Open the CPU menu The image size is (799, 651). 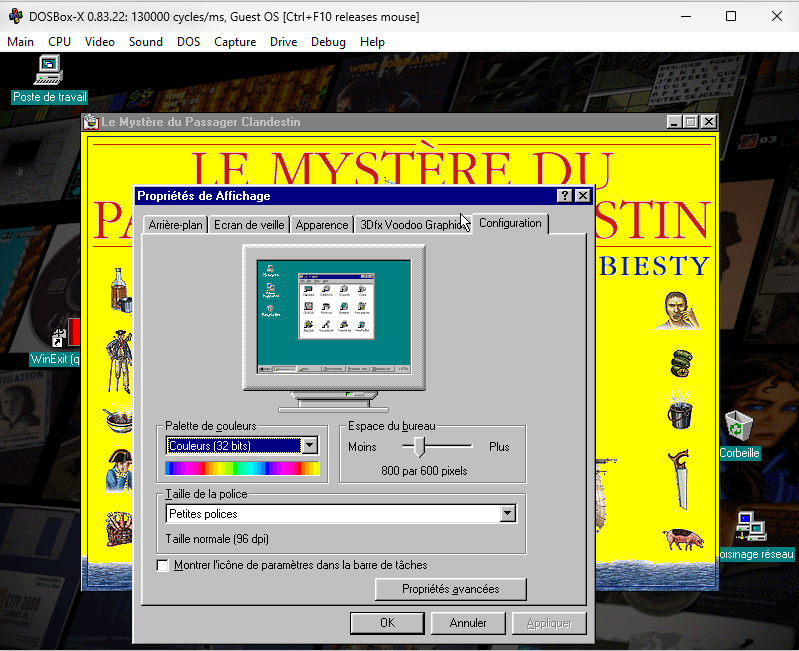click(x=59, y=42)
